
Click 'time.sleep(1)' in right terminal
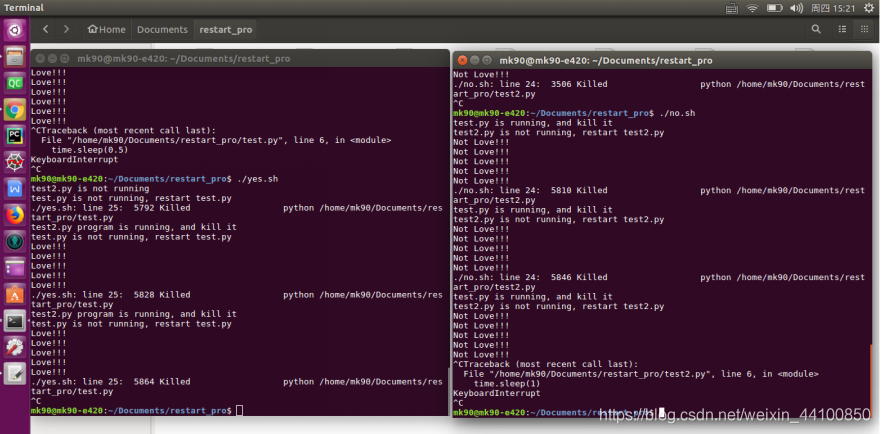(507, 383)
